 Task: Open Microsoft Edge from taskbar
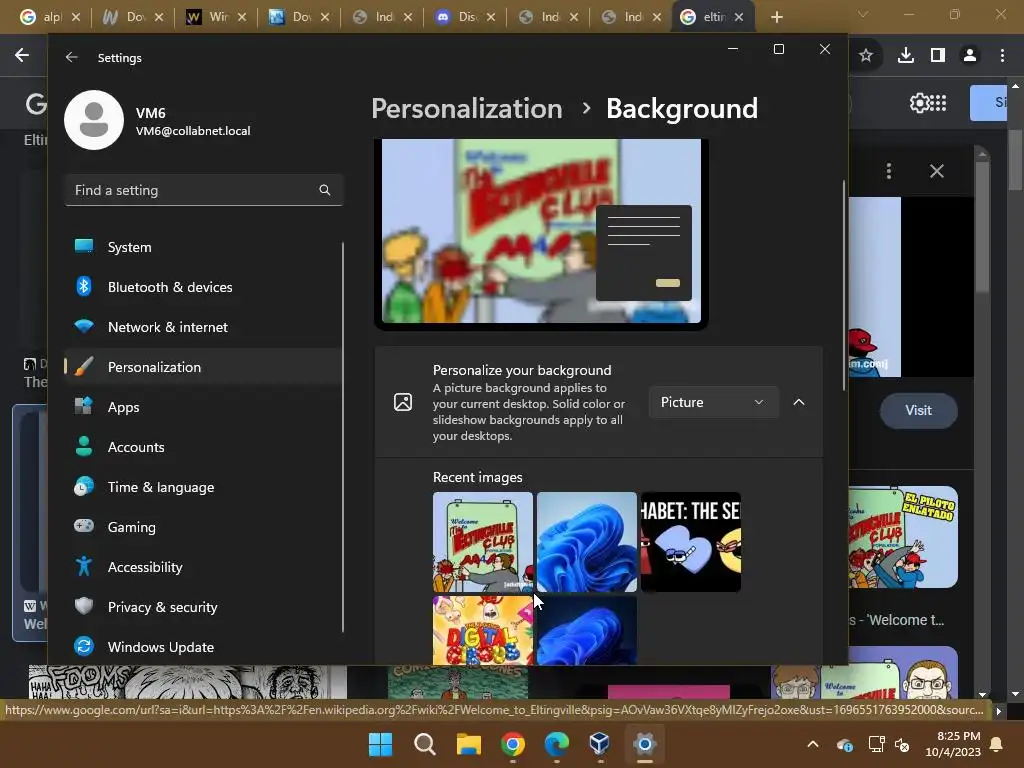coord(556,744)
